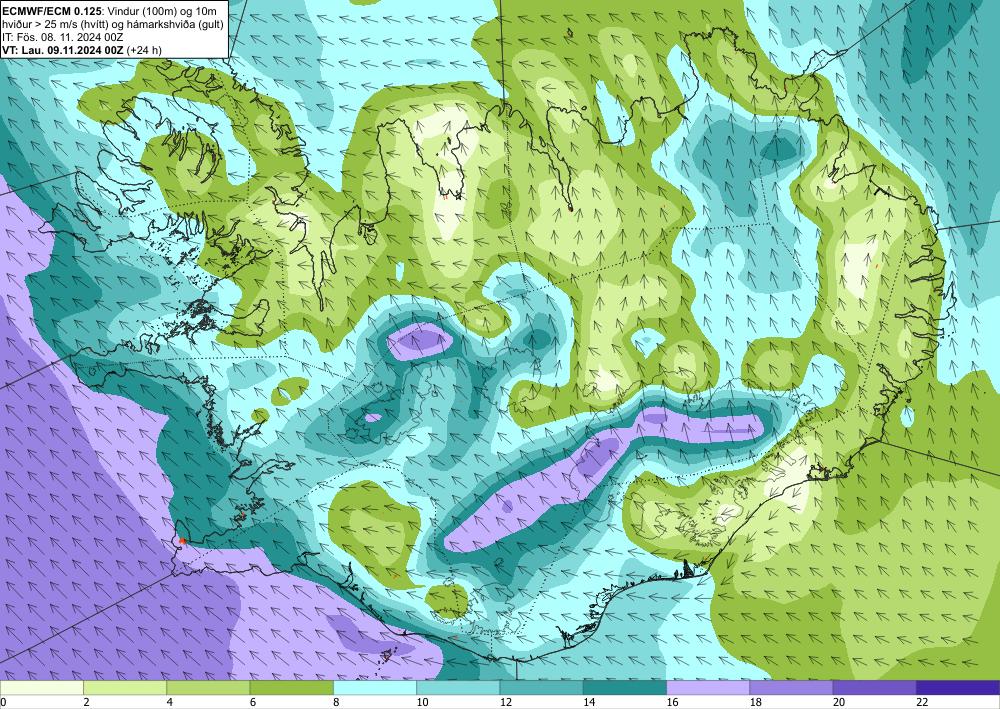The image size is (1000, 709).
Task: Click the legend scale label "10"
Action: pos(423,703)
